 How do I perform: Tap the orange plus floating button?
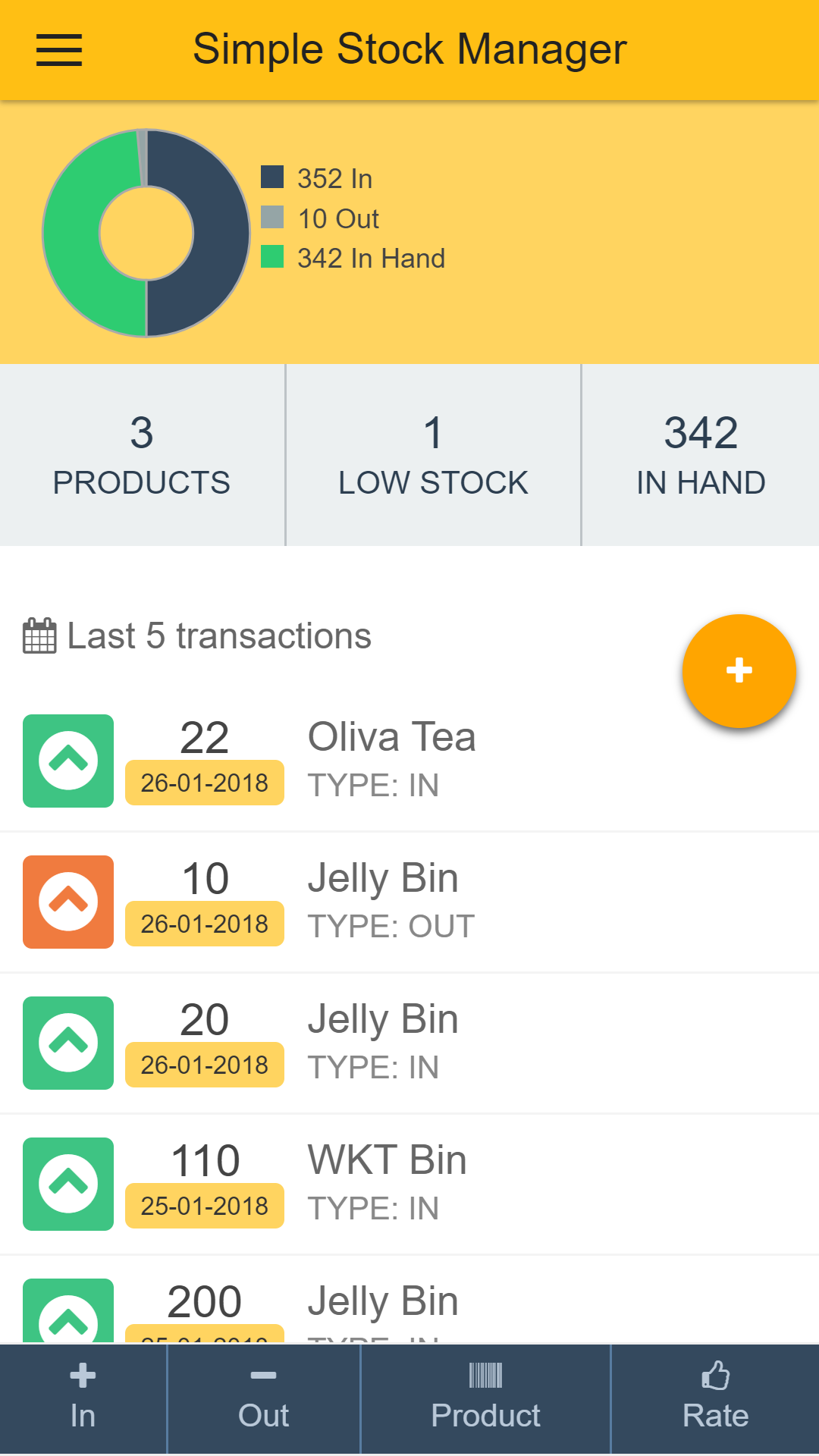click(739, 671)
